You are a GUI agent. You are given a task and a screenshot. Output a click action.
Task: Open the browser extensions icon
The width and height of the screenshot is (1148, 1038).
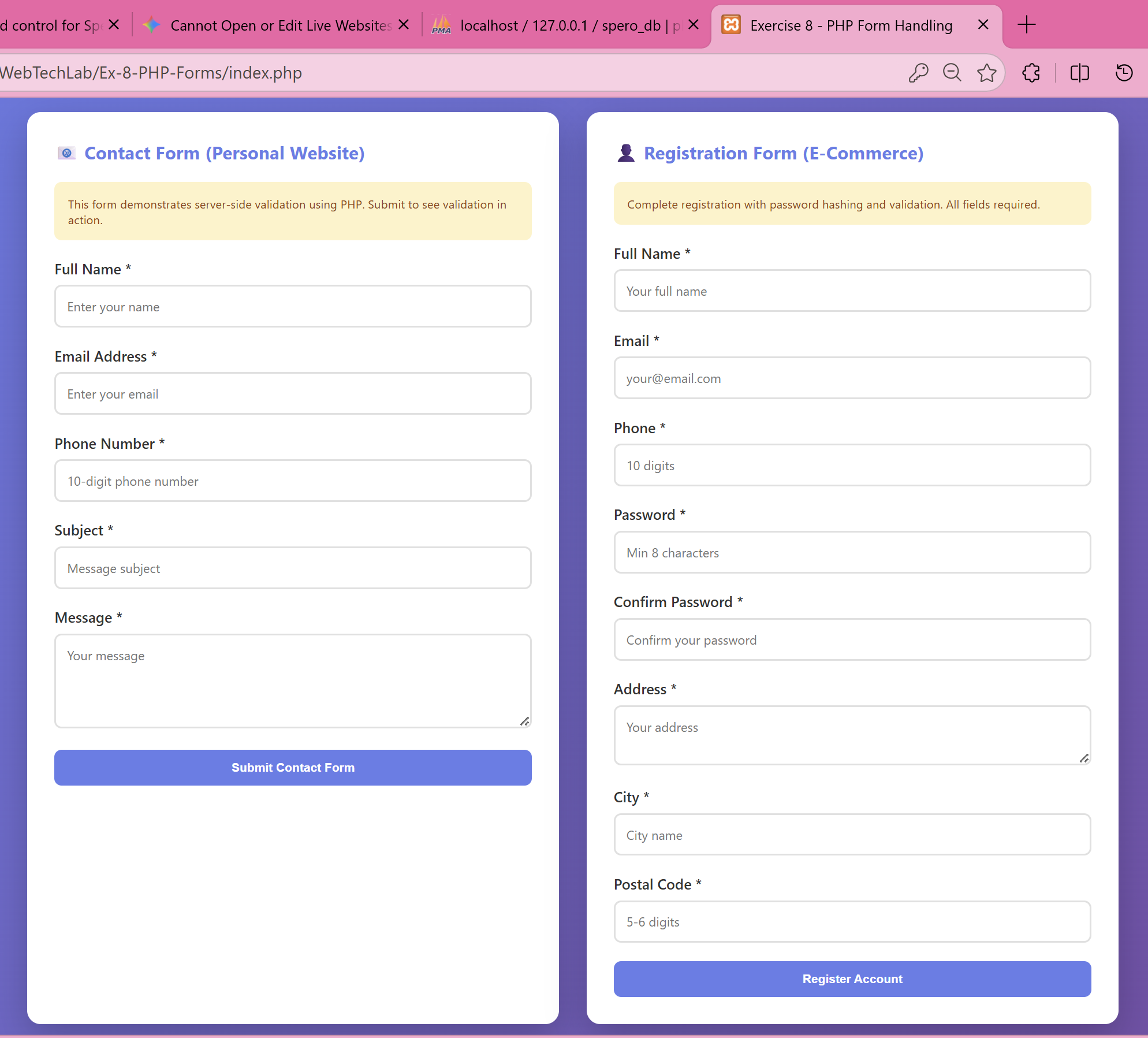(1031, 73)
